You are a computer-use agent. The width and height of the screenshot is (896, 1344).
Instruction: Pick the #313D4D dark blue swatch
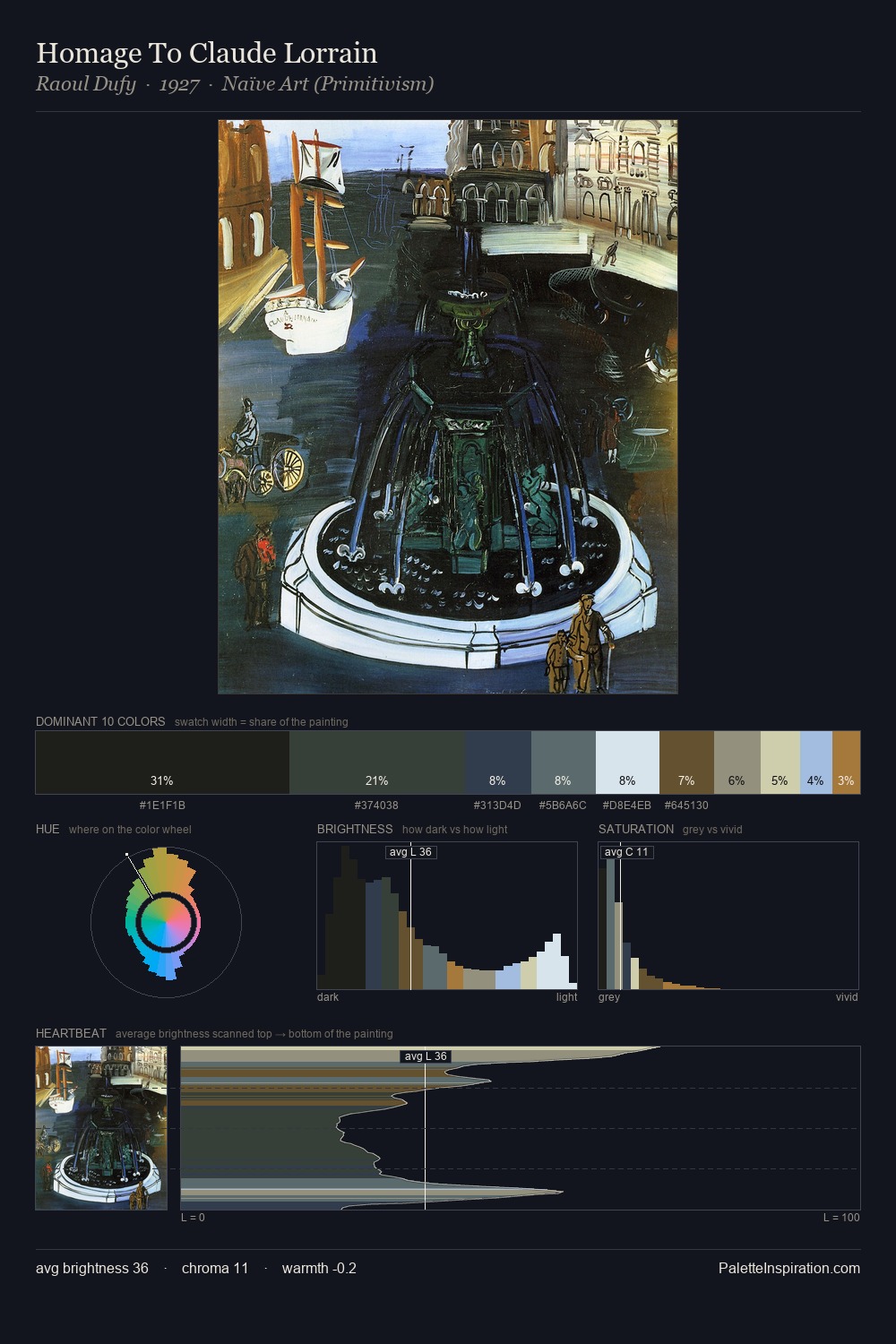point(498,762)
